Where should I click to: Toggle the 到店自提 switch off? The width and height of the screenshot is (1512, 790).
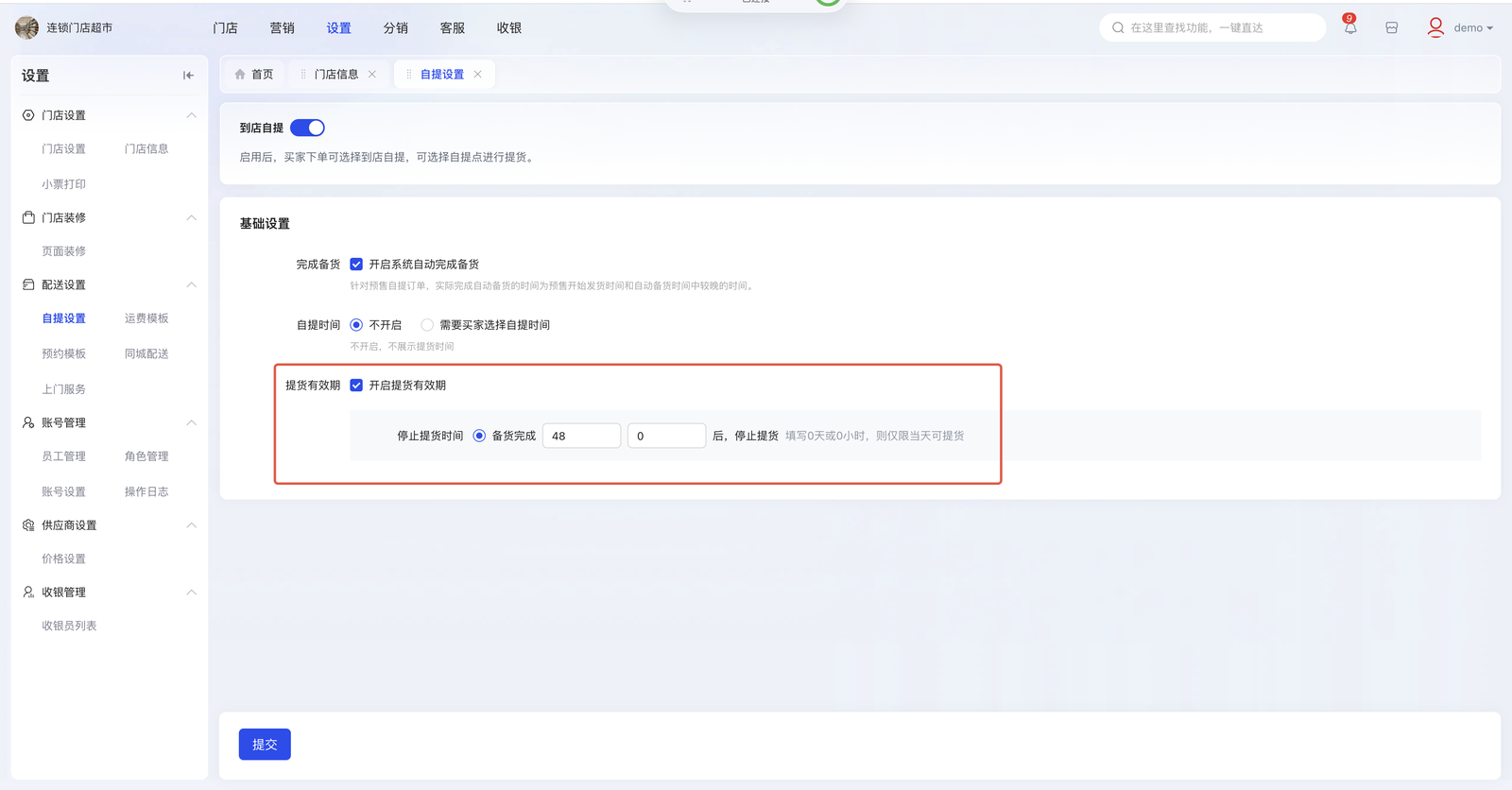coord(307,128)
